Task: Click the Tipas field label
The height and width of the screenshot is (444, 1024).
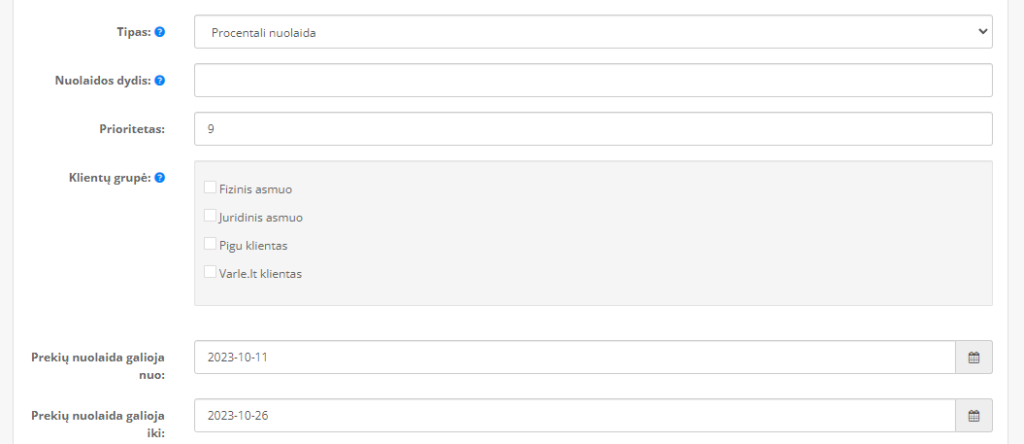Action: (135, 31)
